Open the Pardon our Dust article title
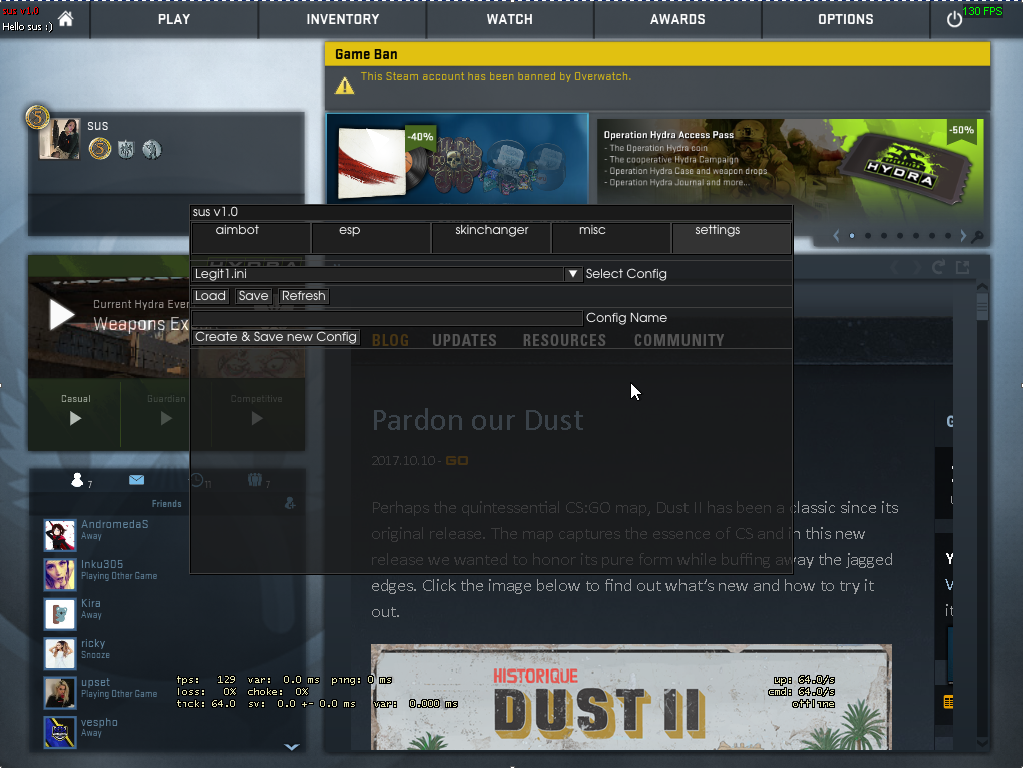The image size is (1023, 768). pyautogui.click(x=478, y=420)
